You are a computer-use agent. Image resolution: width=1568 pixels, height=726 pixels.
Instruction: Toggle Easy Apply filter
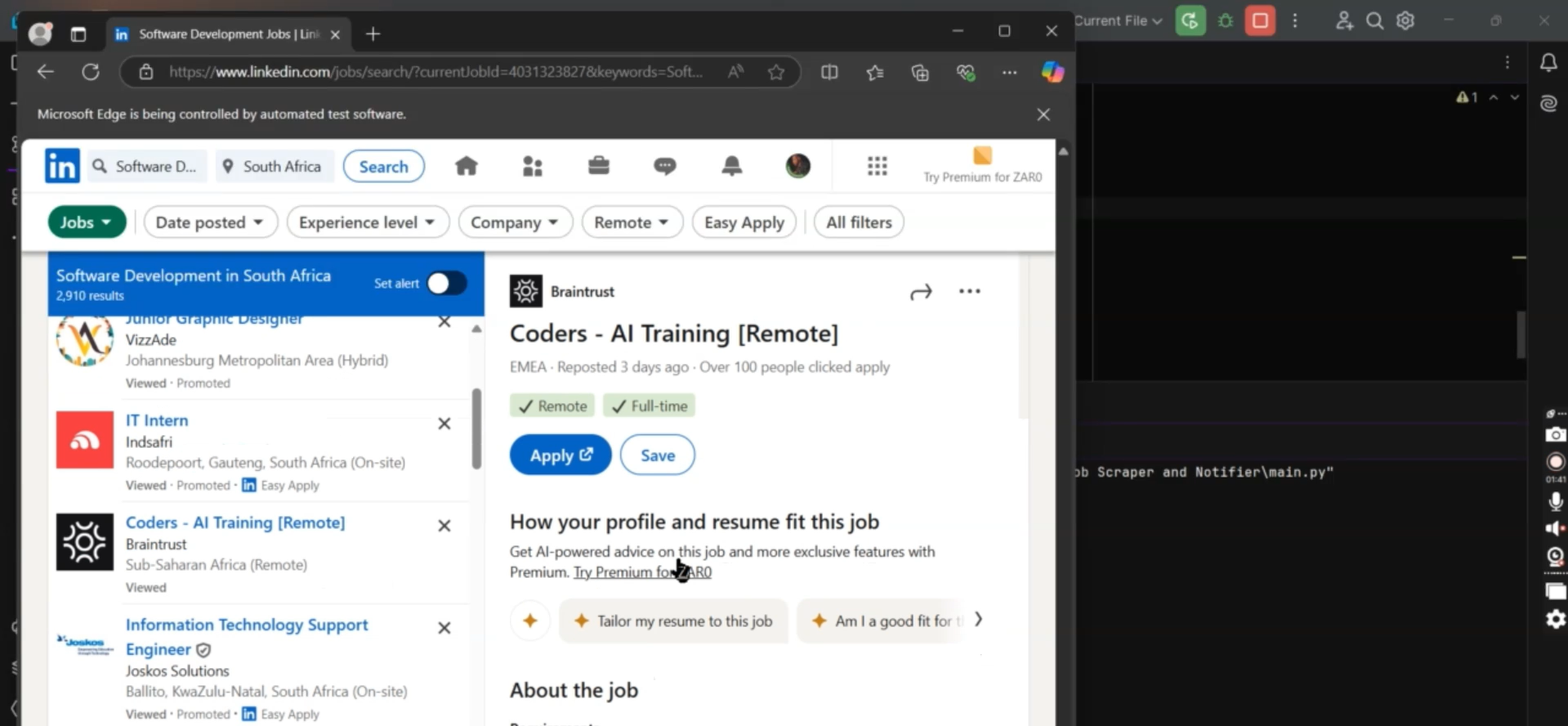(x=744, y=222)
